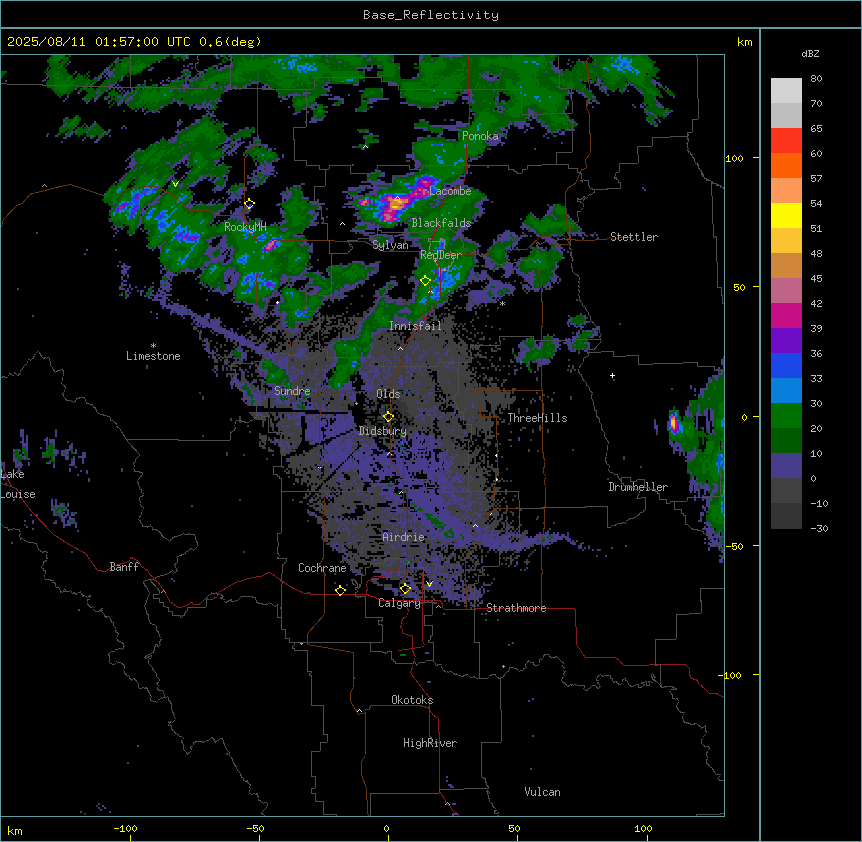The height and width of the screenshot is (842, 862).
Task: Click the Blackfalds label
Action: [x=441, y=223]
